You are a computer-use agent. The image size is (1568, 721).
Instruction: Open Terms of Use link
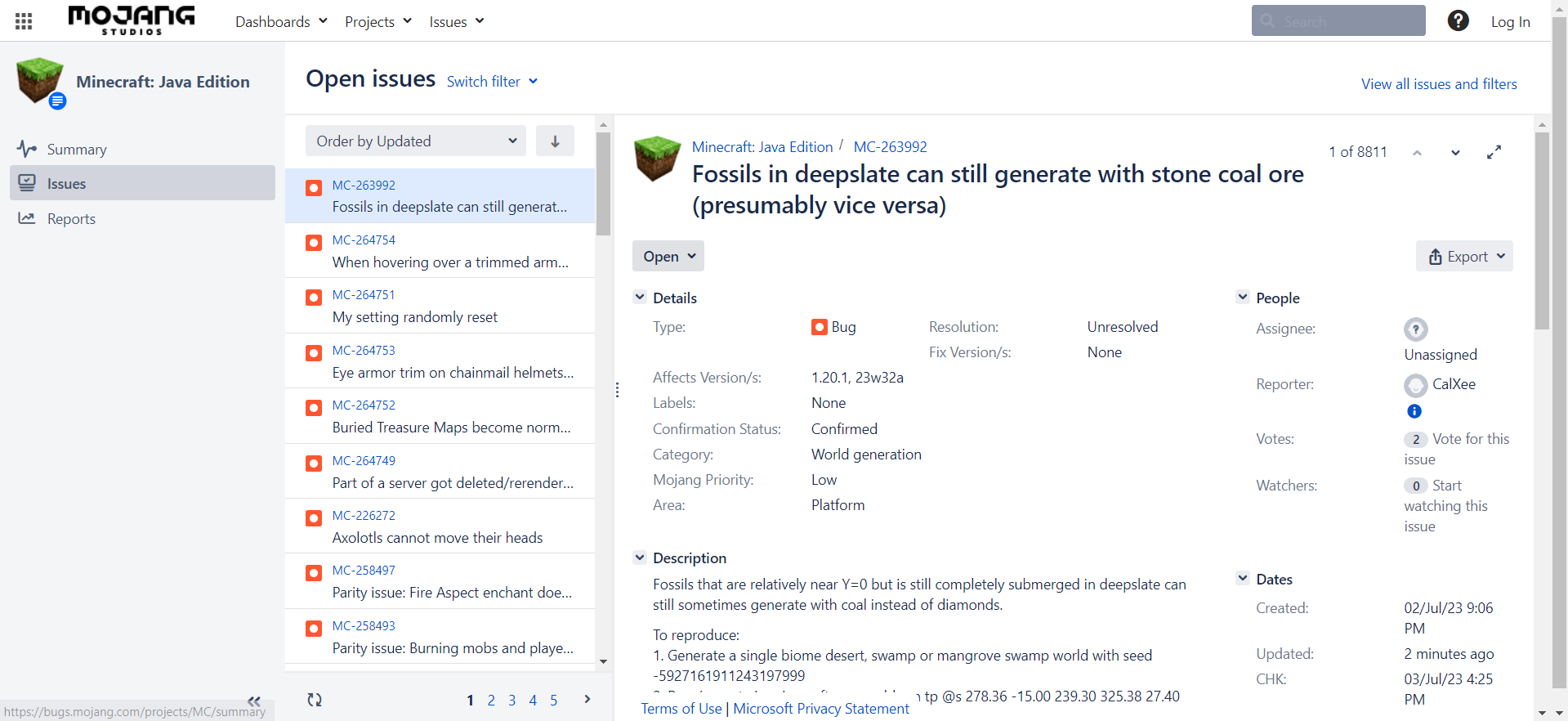681,709
